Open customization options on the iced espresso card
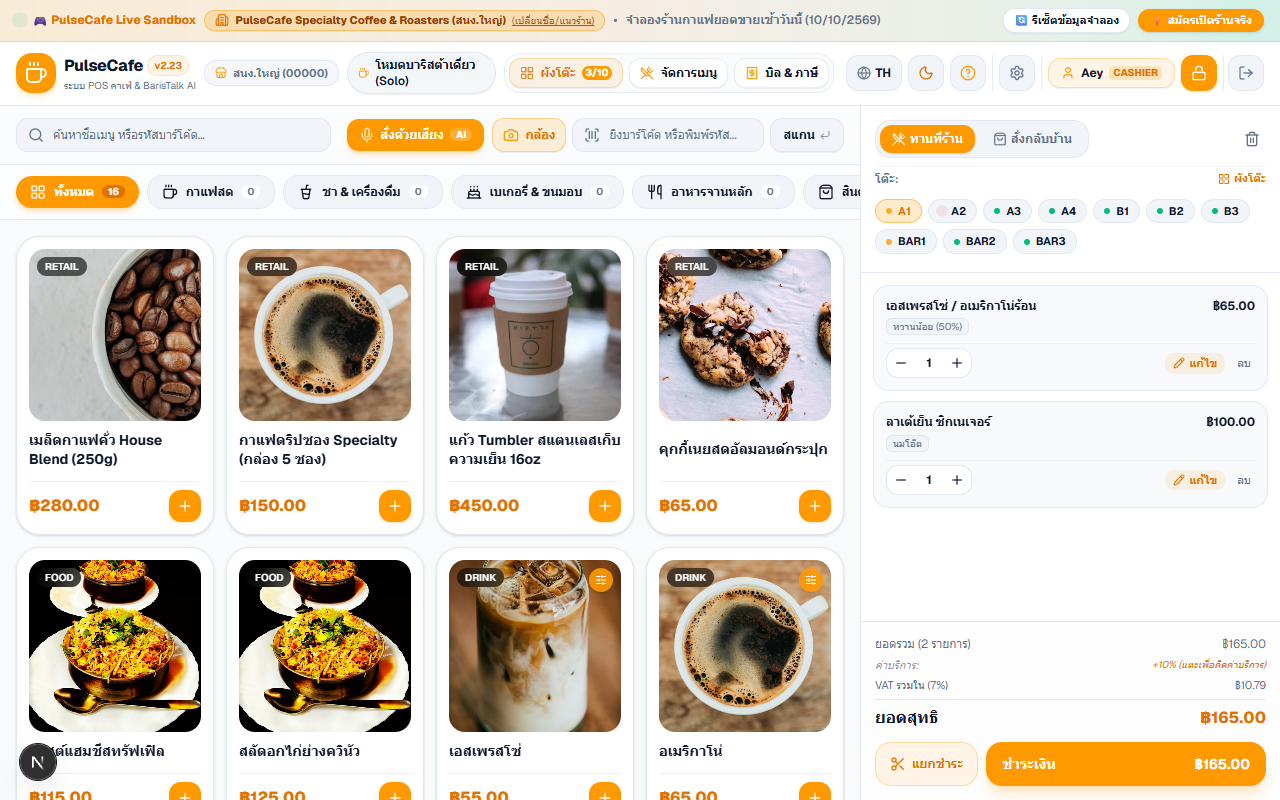The width and height of the screenshot is (1280, 800). coord(600,579)
